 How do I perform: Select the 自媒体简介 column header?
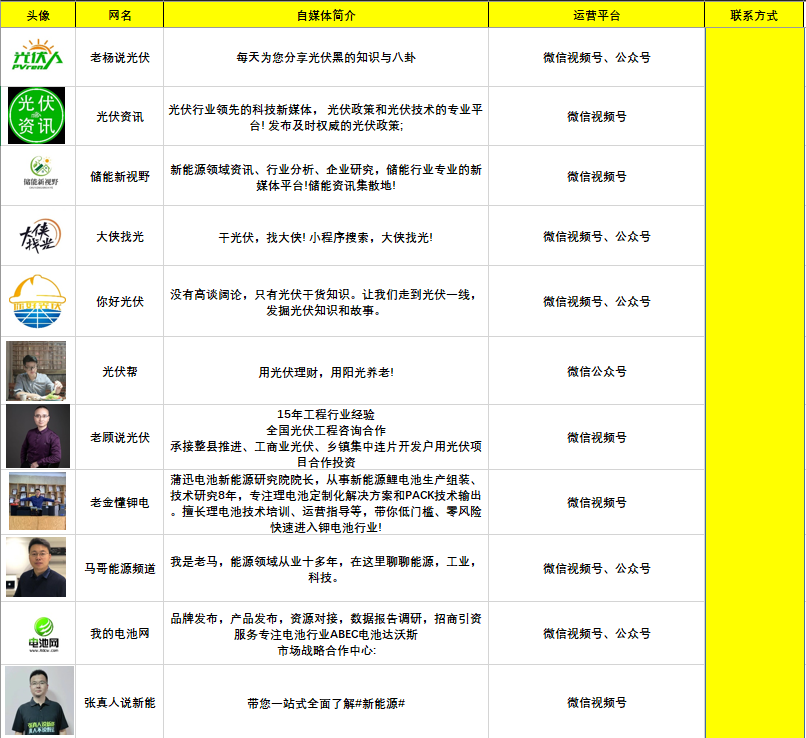(326, 15)
